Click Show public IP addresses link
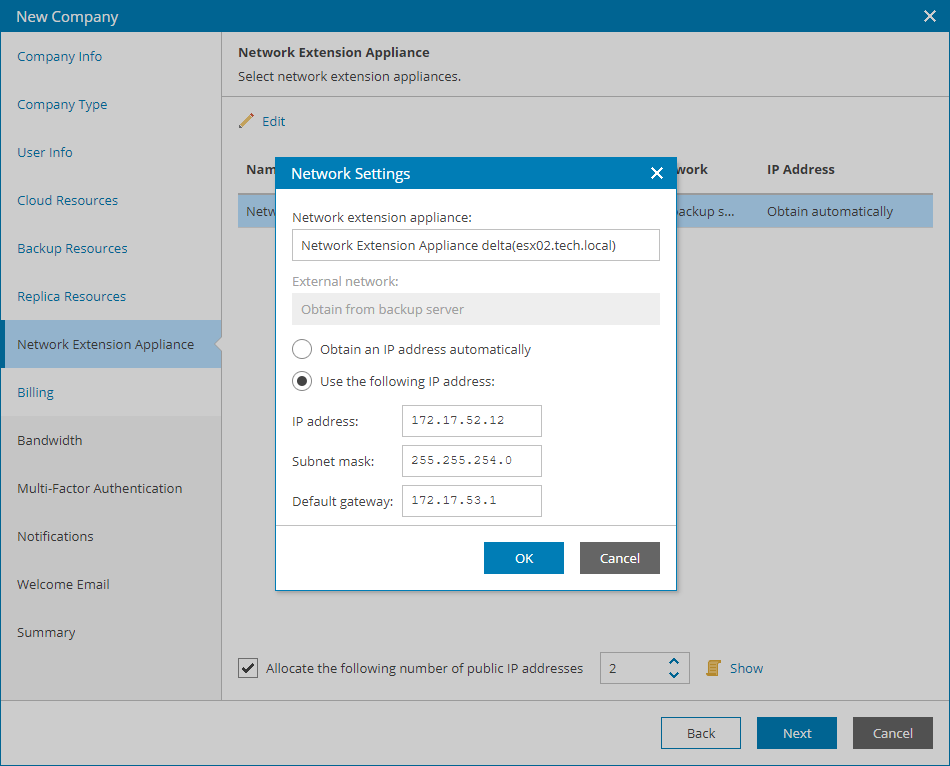 746,668
